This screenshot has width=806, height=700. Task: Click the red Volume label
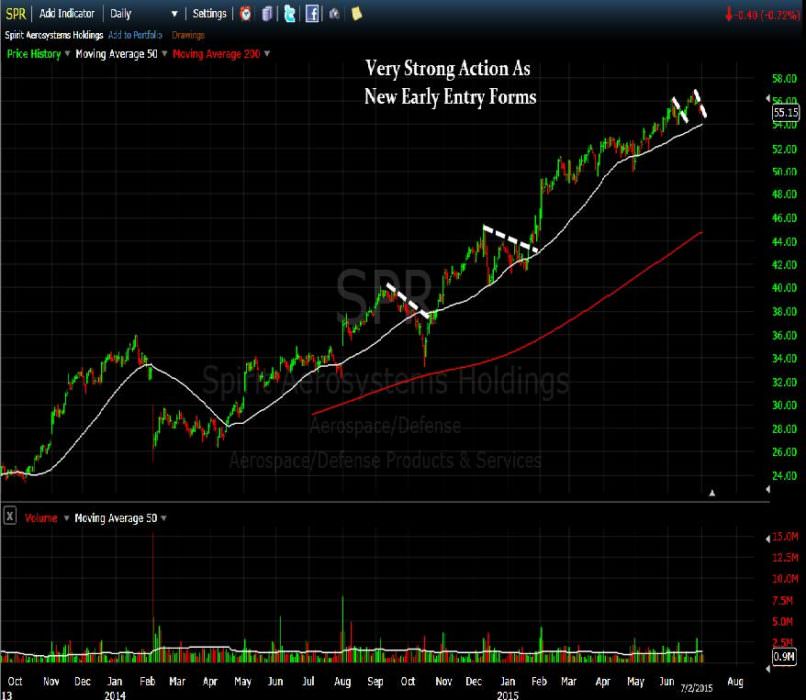click(41, 518)
